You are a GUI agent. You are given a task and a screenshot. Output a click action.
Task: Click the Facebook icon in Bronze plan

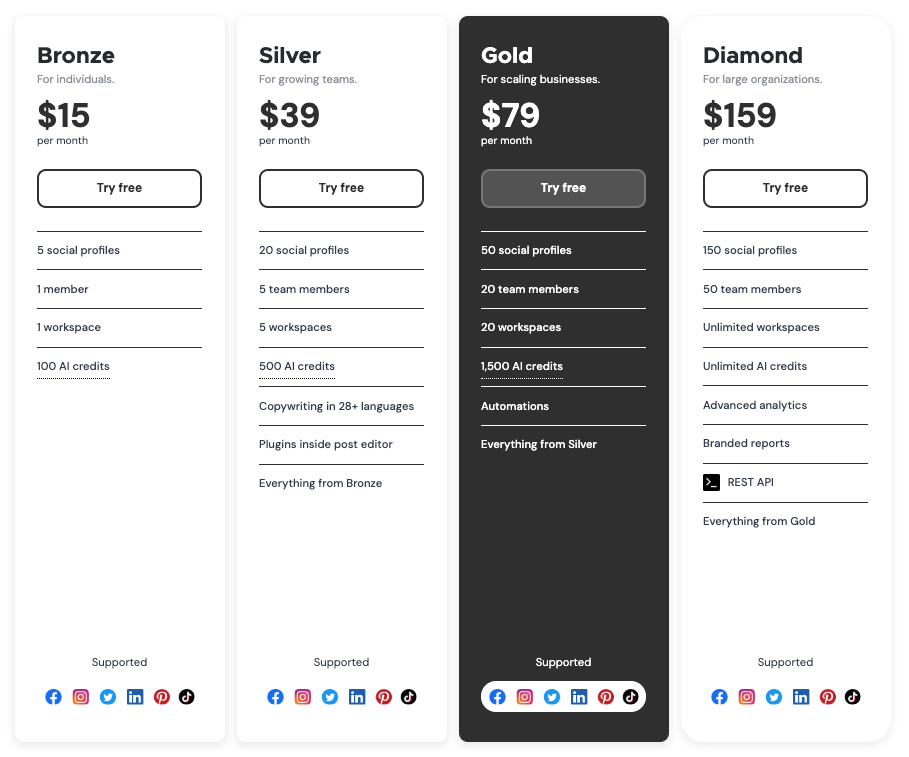[54, 697]
